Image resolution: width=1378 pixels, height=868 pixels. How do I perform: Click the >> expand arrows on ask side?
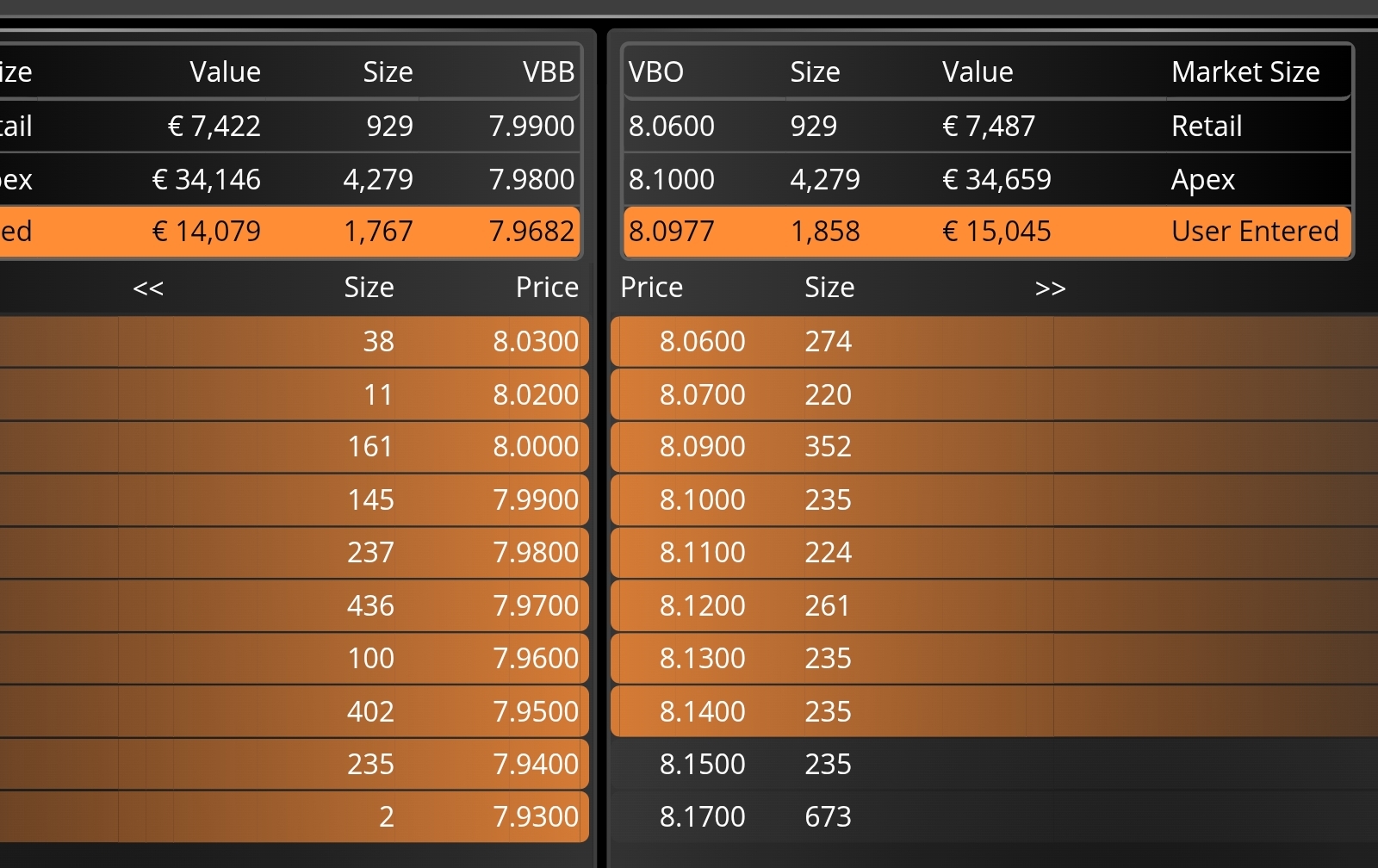1050,288
